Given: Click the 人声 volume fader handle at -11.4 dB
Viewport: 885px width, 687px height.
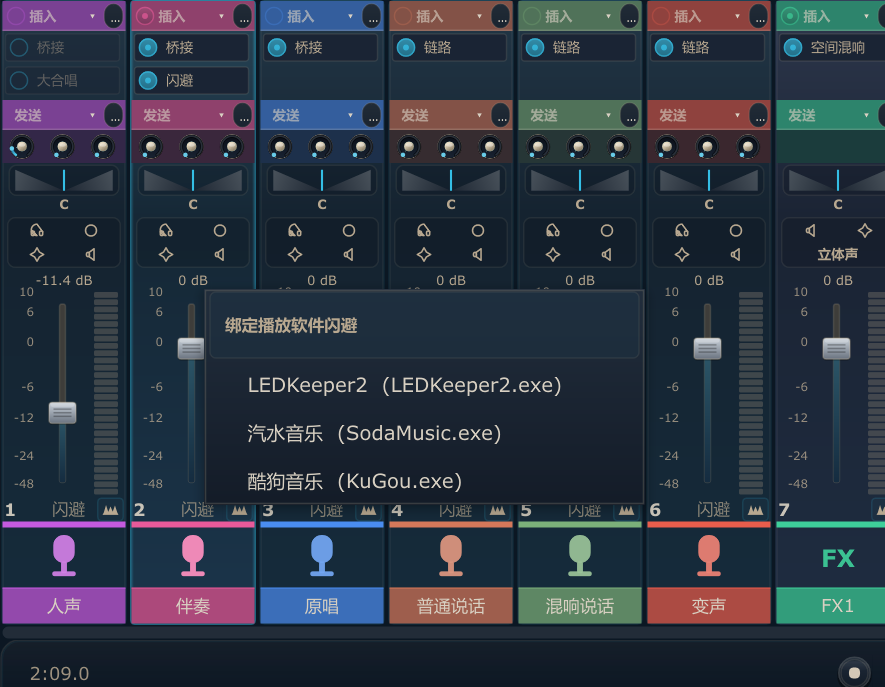Looking at the screenshot, I should pos(62,413).
